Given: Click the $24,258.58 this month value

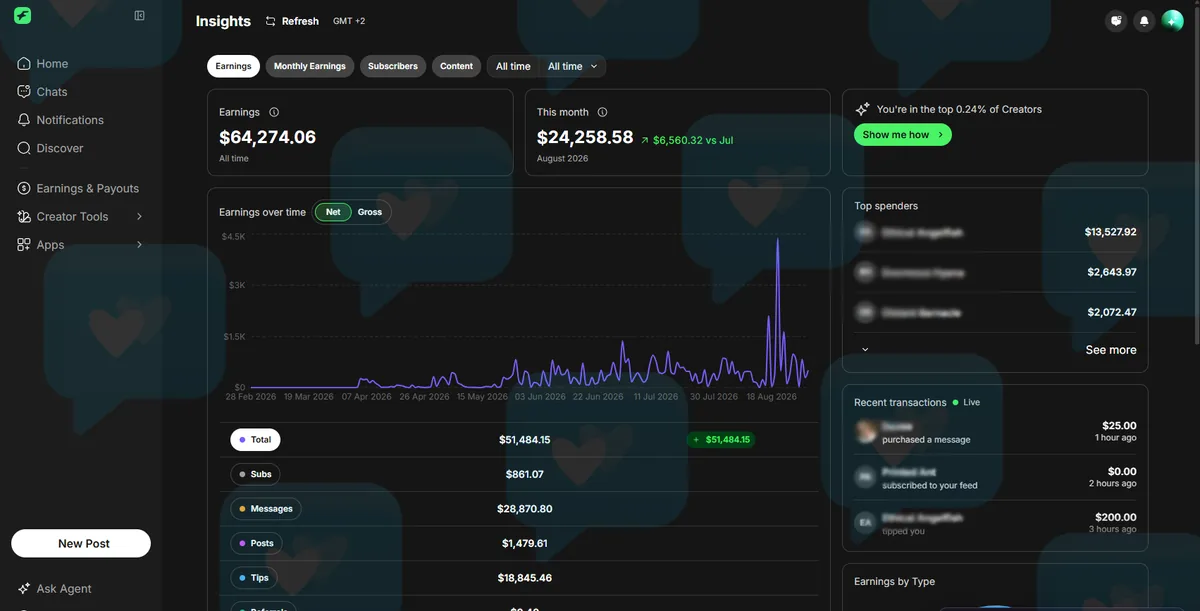Looking at the screenshot, I should click(x=585, y=137).
